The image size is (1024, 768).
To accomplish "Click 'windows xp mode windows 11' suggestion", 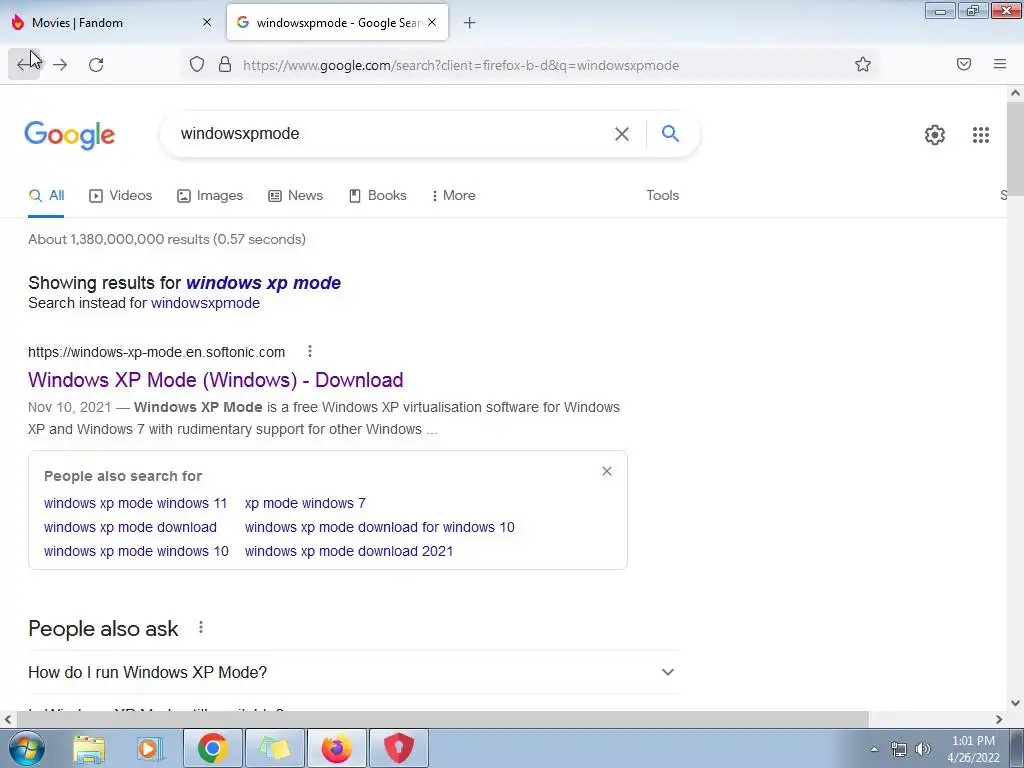I will pyautogui.click(x=135, y=503).
